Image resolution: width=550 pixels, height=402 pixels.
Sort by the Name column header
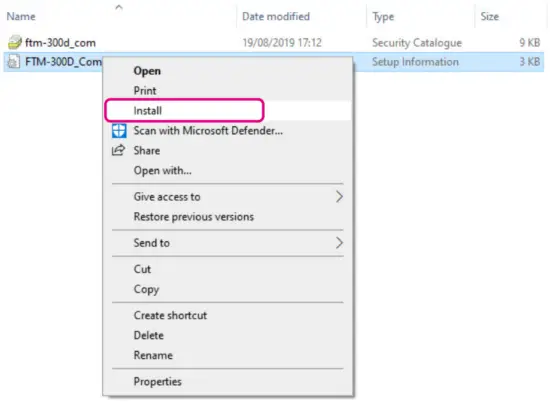(x=21, y=16)
